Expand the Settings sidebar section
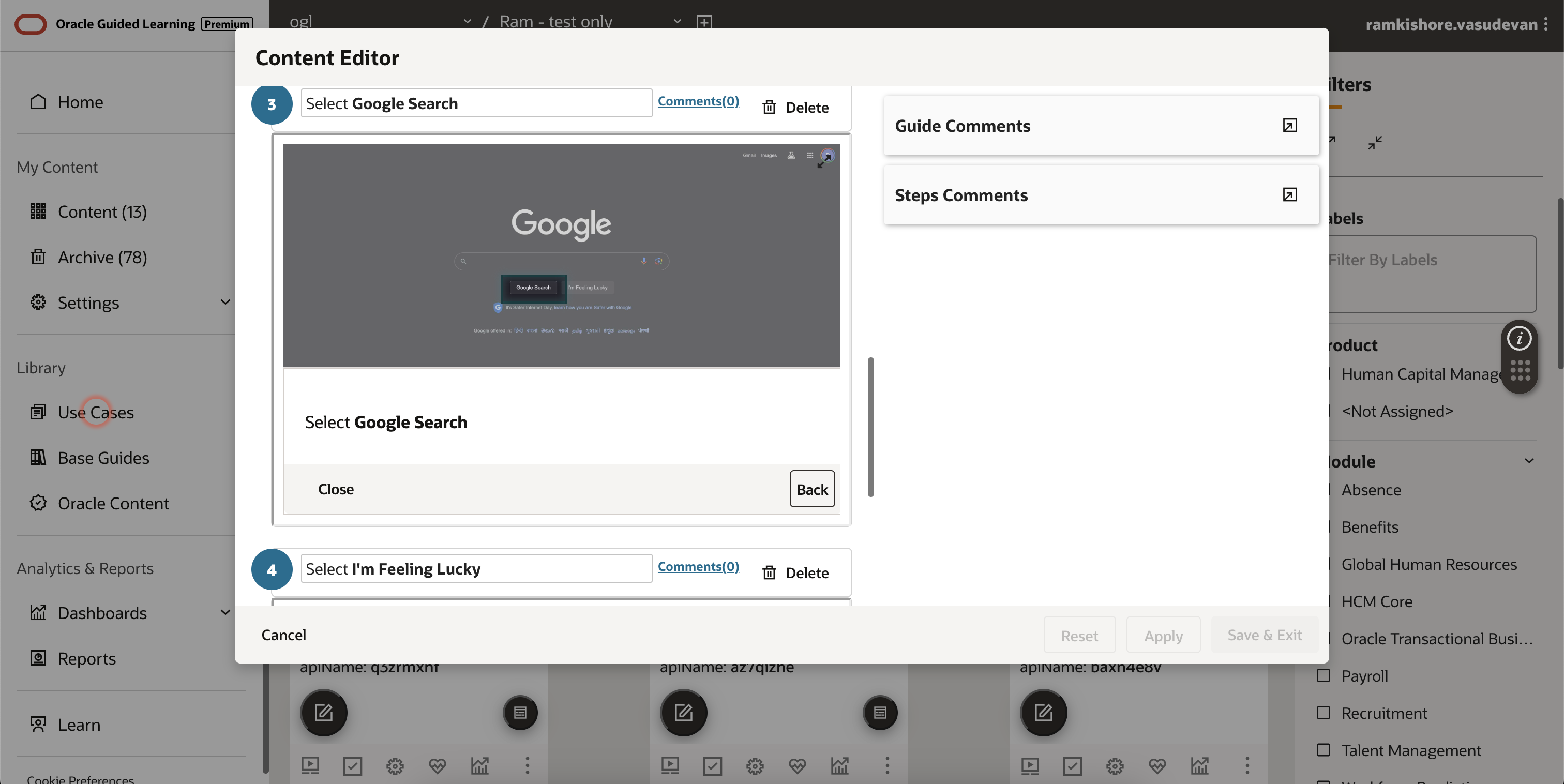This screenshot has height=784, width=1564. point(224,303)
